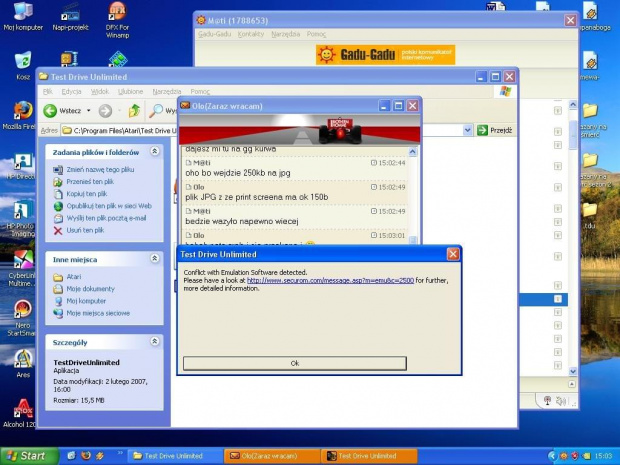Click first quick launch icon beside Start
The width and height of the screenshot is (620, 465).
[x=71, y=456]
